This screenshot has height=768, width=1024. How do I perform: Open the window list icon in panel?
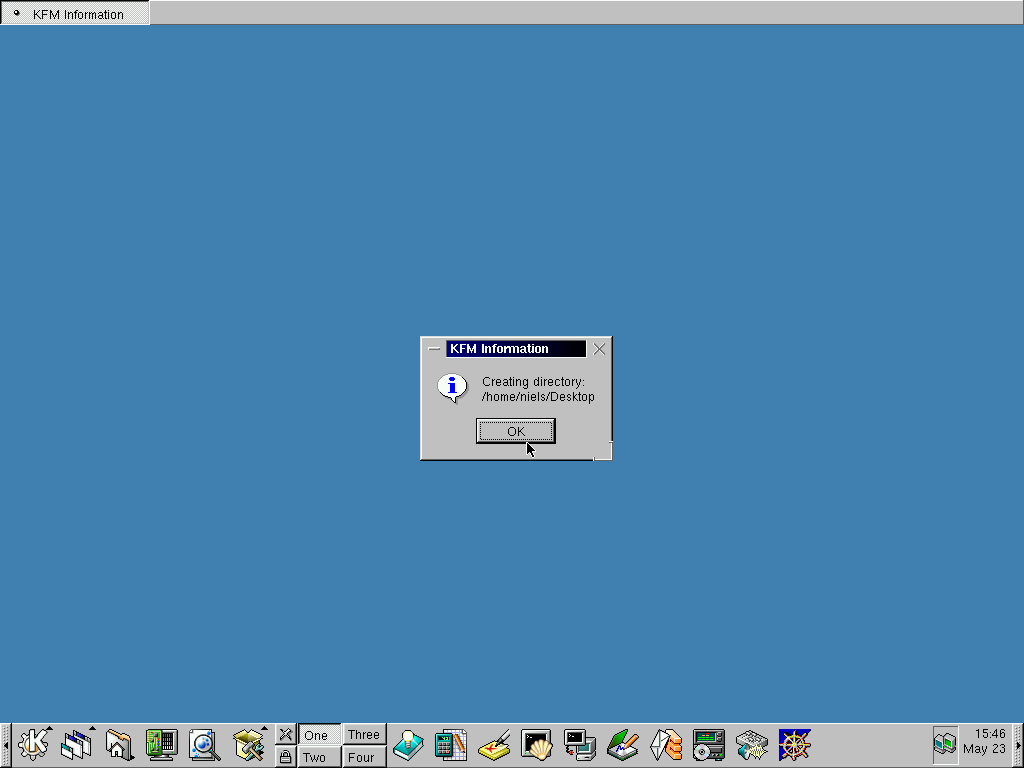pos(76,744)
